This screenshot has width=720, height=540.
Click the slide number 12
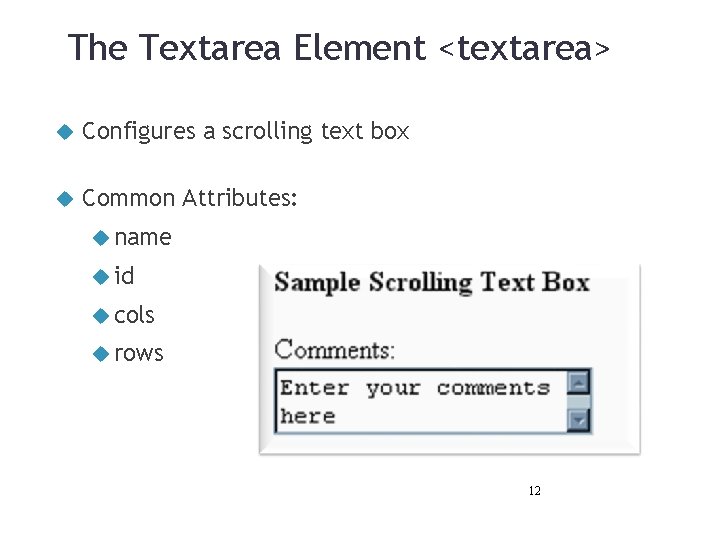(534, 491)
